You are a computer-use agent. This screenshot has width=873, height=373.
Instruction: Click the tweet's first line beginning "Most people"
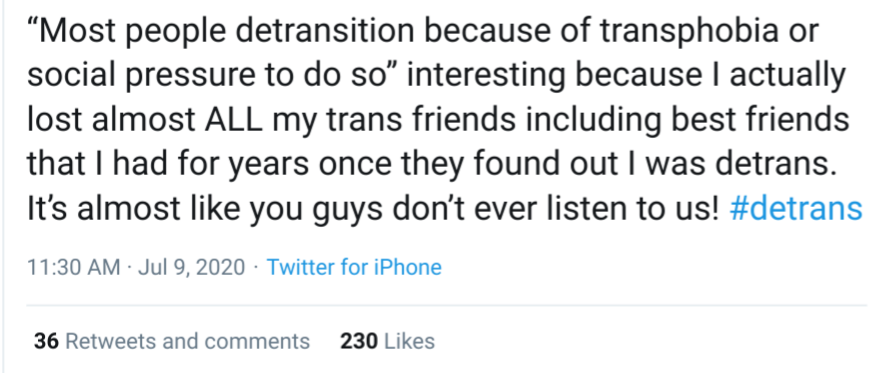[x=423, y=33]
